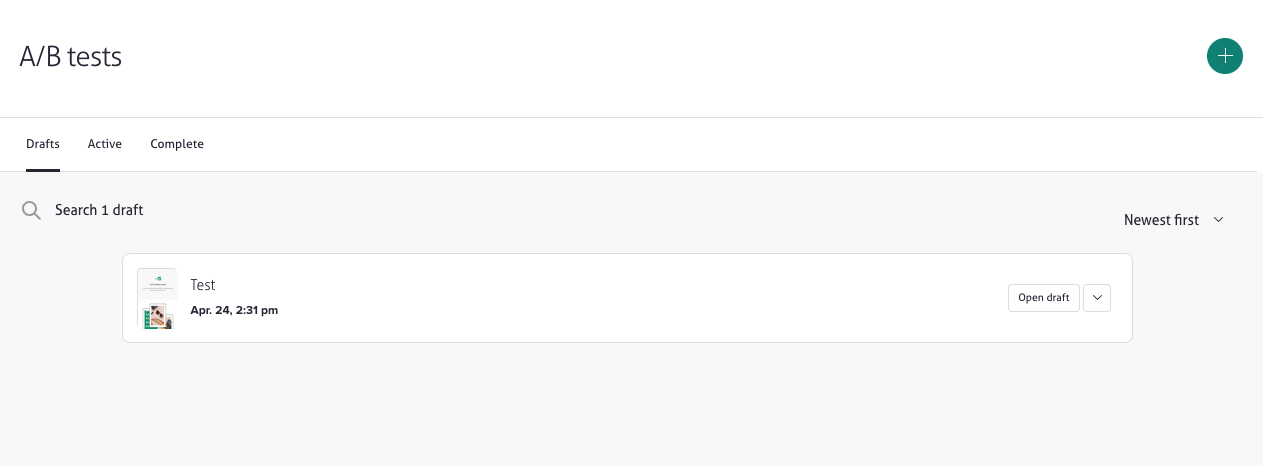Click the magnifying glass search icon
Screen dimensions: 1263x466
click(x=32, y=210)
